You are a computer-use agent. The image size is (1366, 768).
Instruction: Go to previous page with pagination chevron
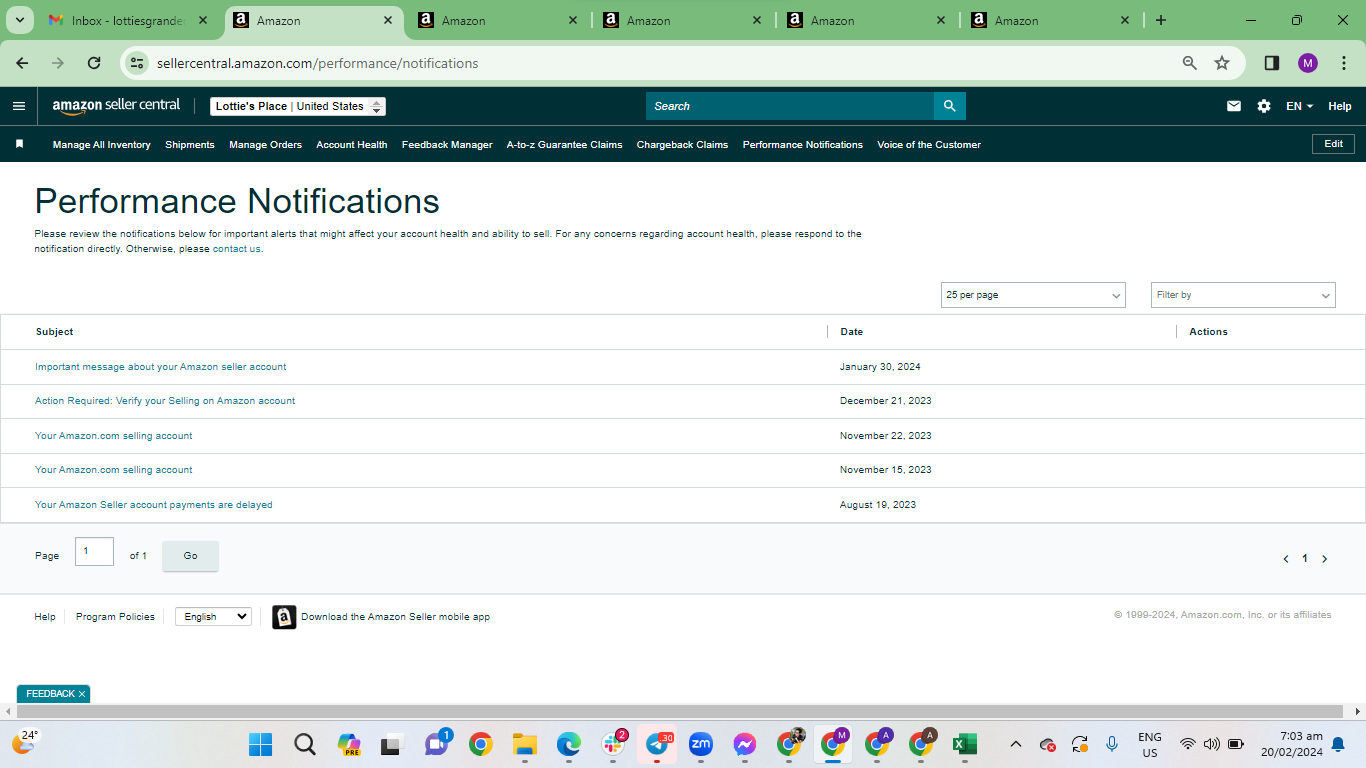(x=1286, y=559)
